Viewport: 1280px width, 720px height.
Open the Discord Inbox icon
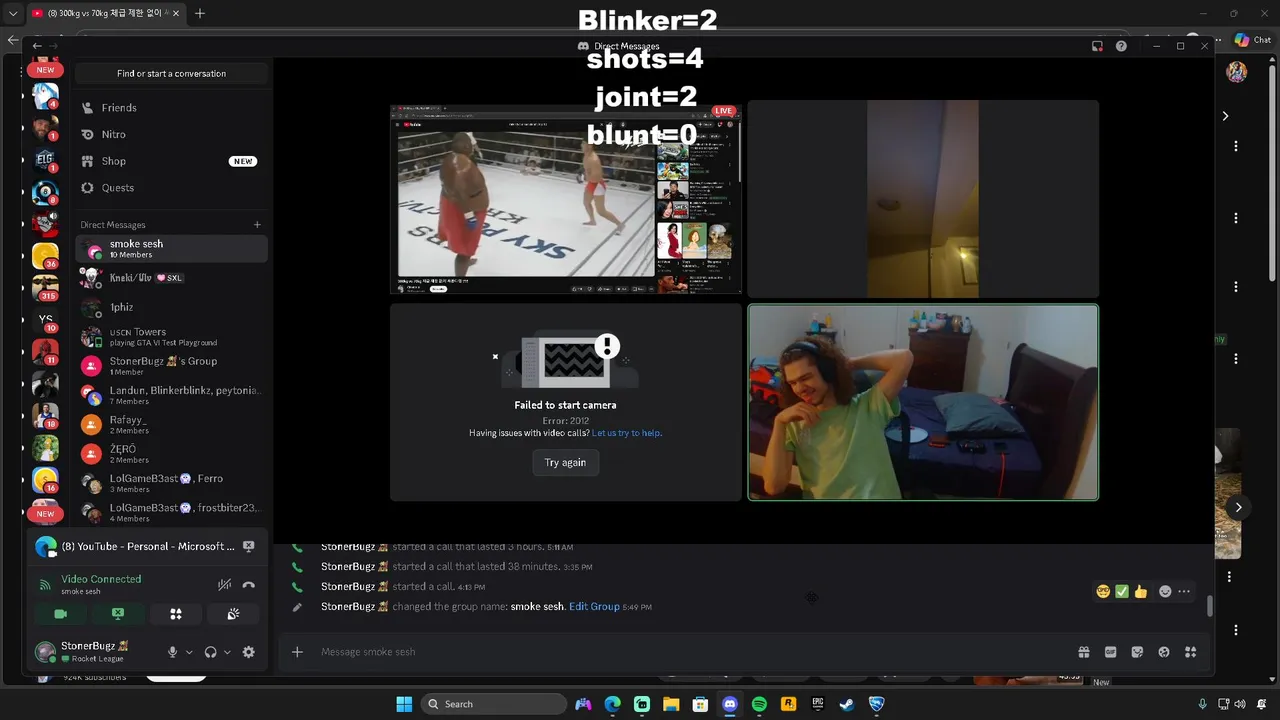click(x=1097, y=46)
